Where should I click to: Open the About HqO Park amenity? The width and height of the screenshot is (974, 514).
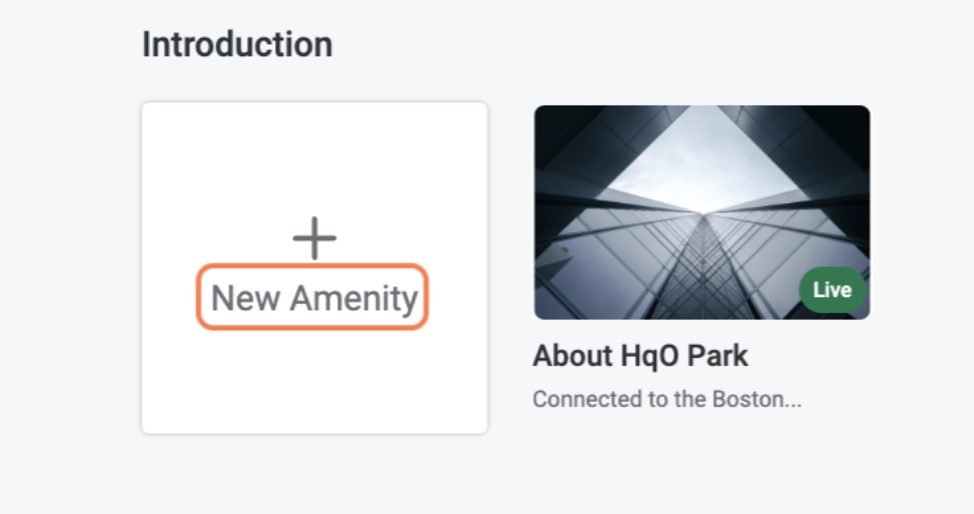click(x=640, y=356)
